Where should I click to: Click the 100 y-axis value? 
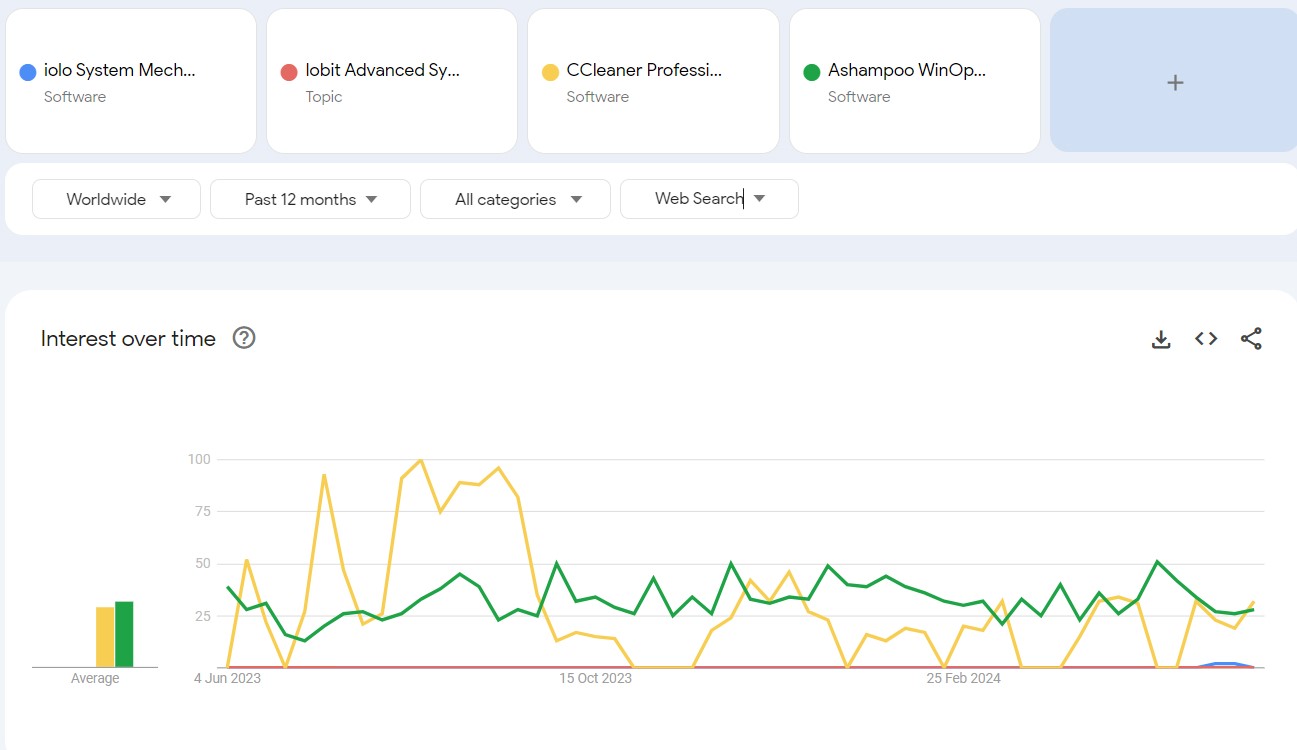point(199,459)
